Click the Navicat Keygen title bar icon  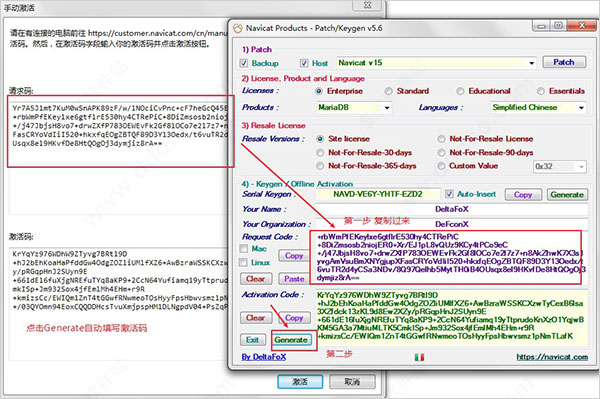[238, 28]
